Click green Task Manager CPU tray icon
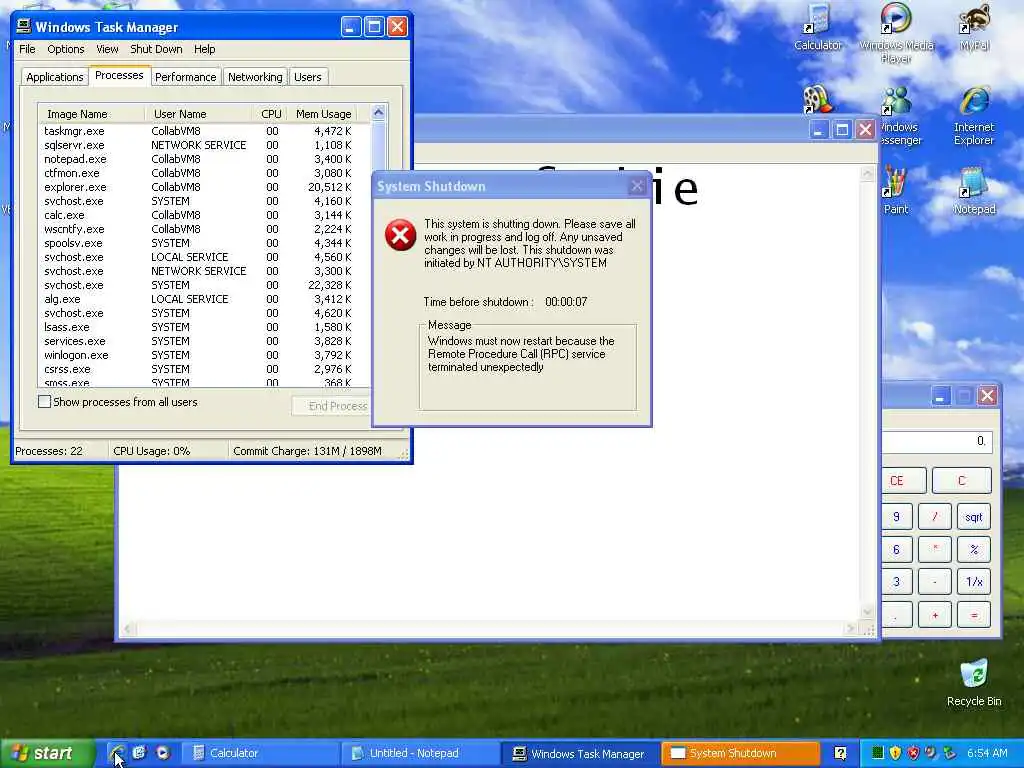The width and height of the screenshot is (1024, 768). click(878, 753)
